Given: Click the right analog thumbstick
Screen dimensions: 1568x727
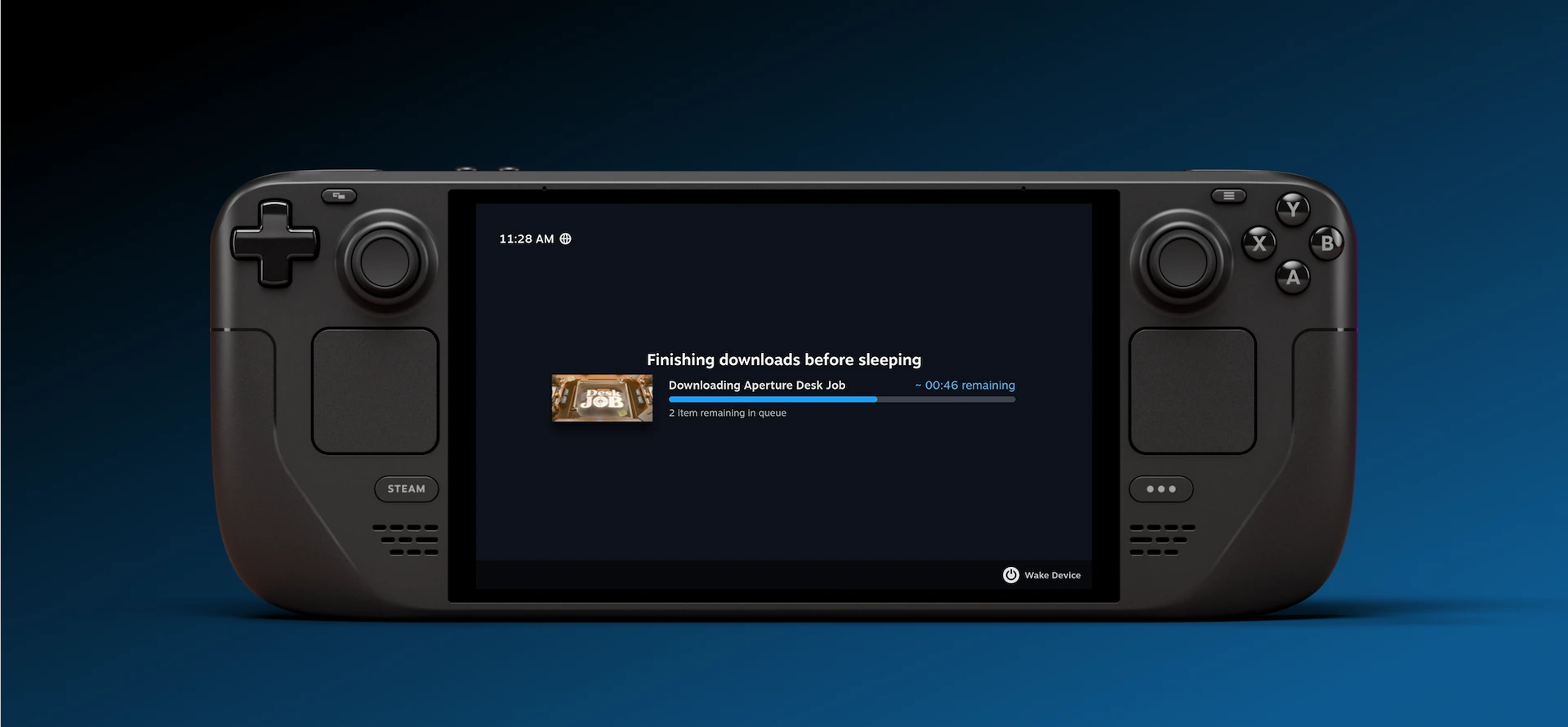Looking at the screenshot, I should pos(1183,262).
